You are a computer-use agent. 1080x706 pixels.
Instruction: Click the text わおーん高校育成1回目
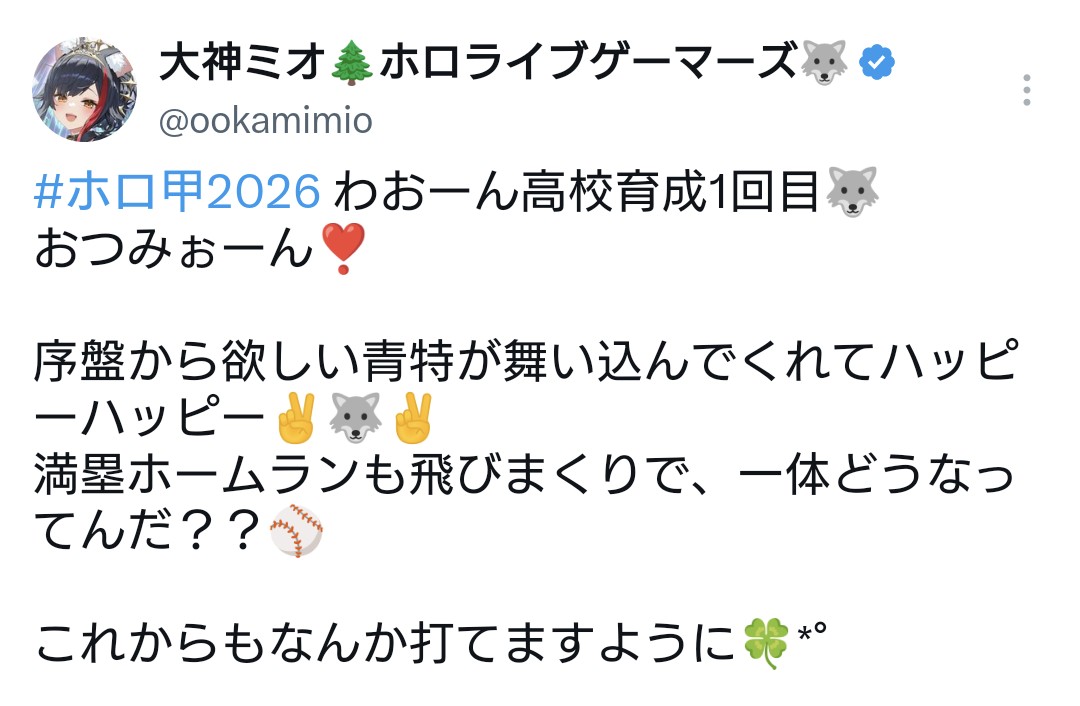pos(577,191)
